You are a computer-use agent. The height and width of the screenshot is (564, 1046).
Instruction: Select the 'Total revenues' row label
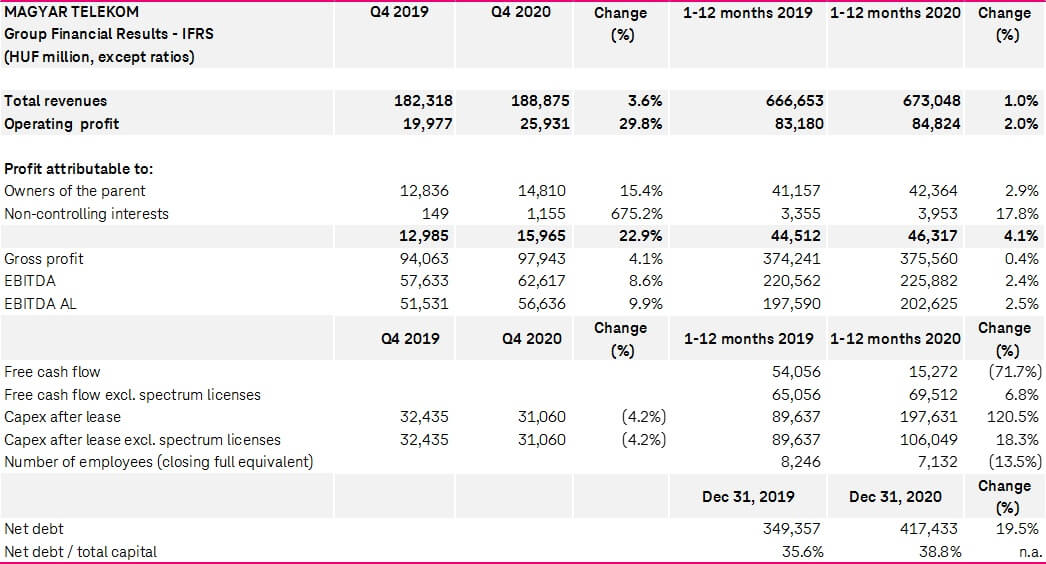[x=55, y=101]
